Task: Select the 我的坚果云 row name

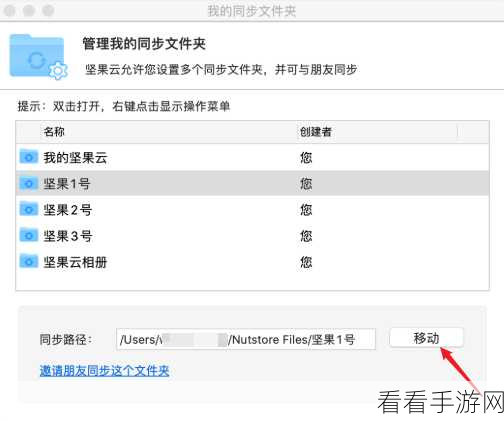Action: tap(75, 157)
